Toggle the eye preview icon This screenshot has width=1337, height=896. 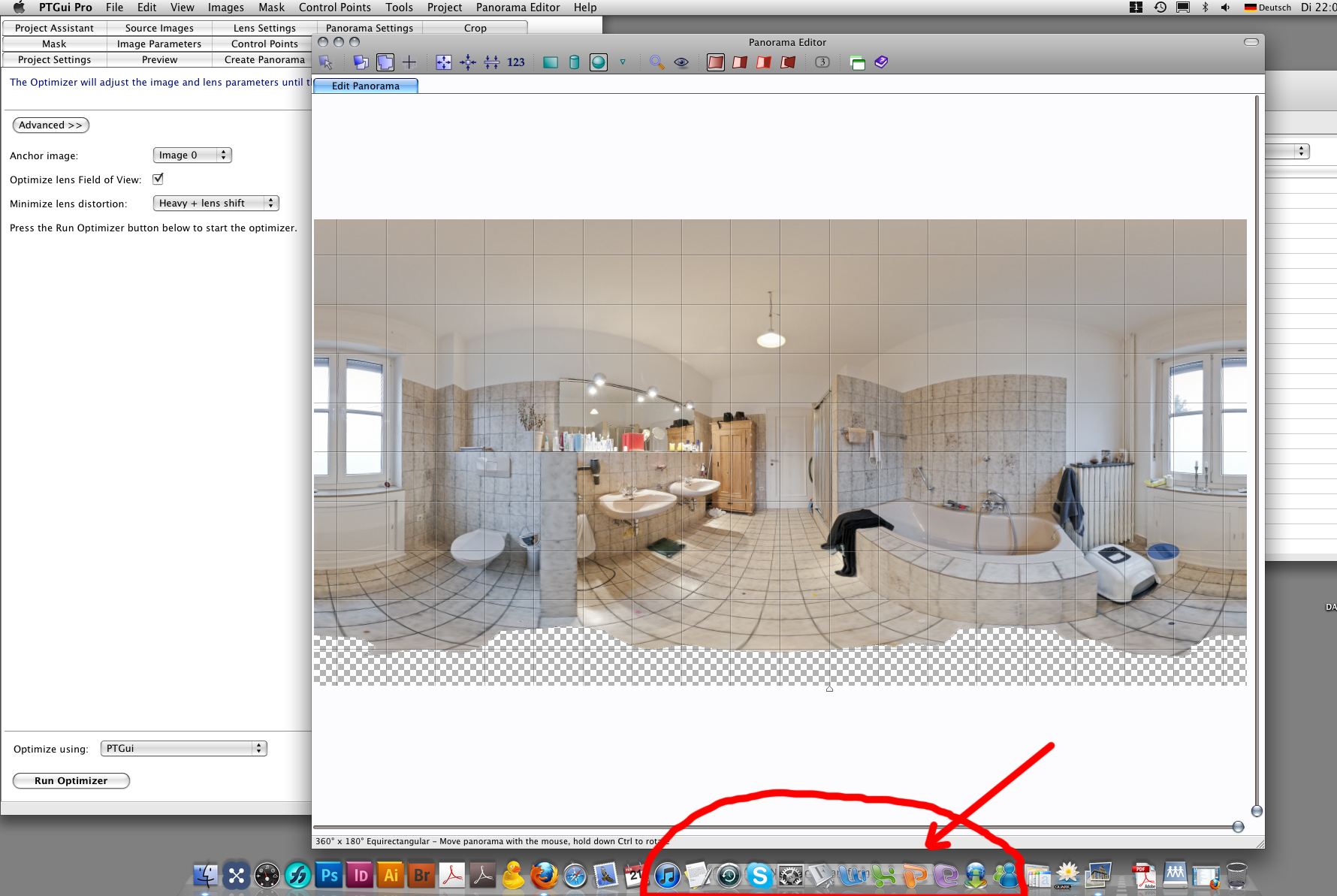[x=681, y=62]
